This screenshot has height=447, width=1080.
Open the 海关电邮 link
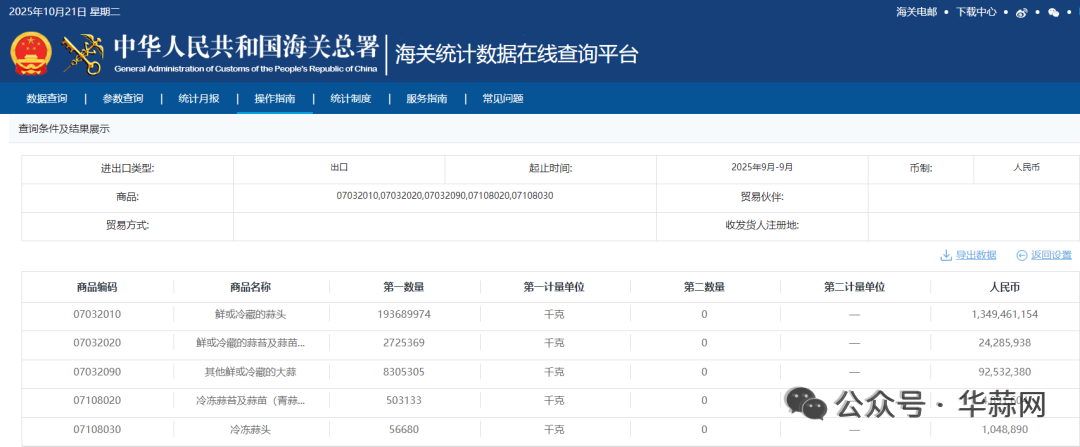pos(917,12)
